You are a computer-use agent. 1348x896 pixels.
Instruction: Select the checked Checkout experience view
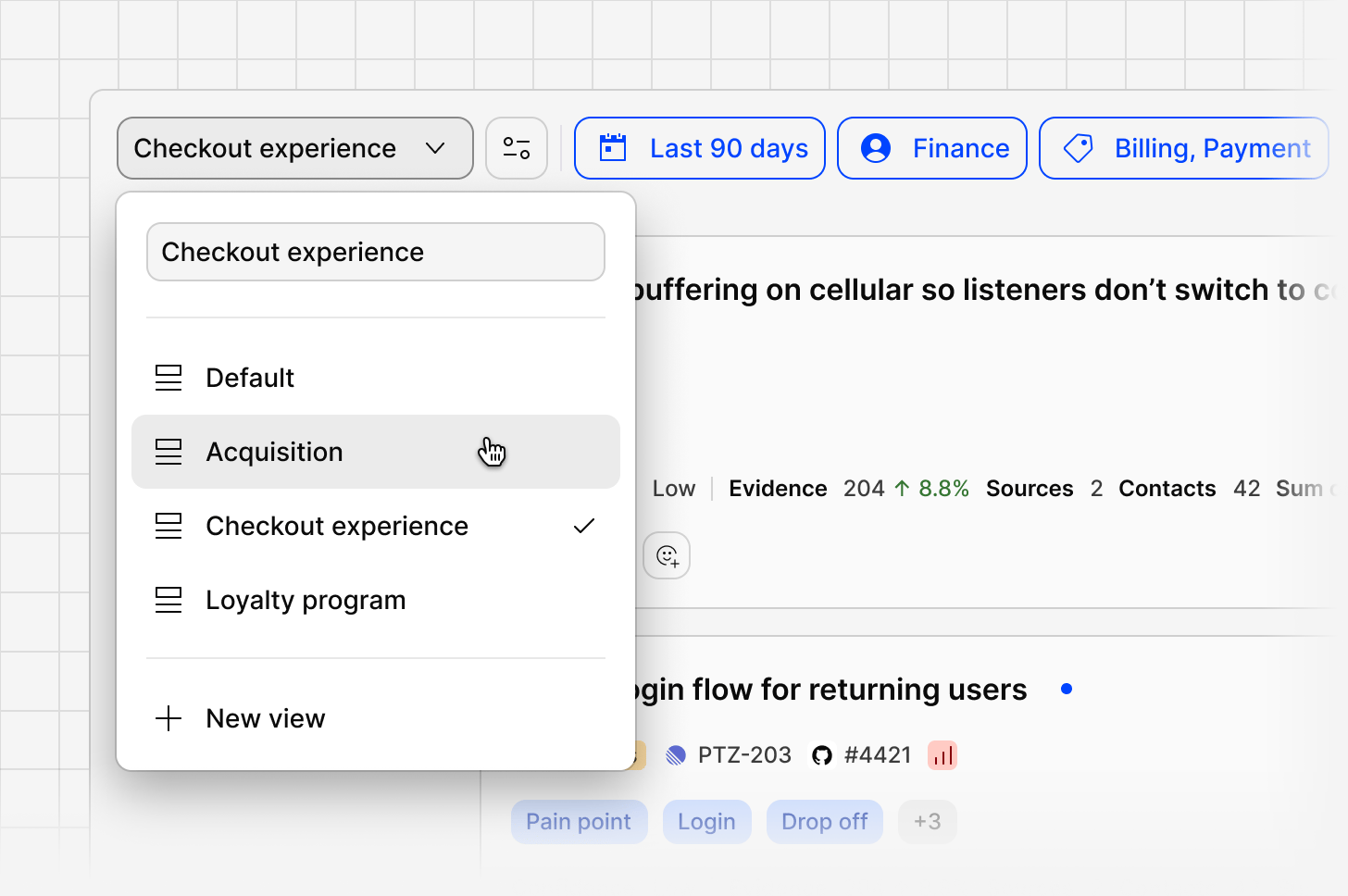(376, 526)
